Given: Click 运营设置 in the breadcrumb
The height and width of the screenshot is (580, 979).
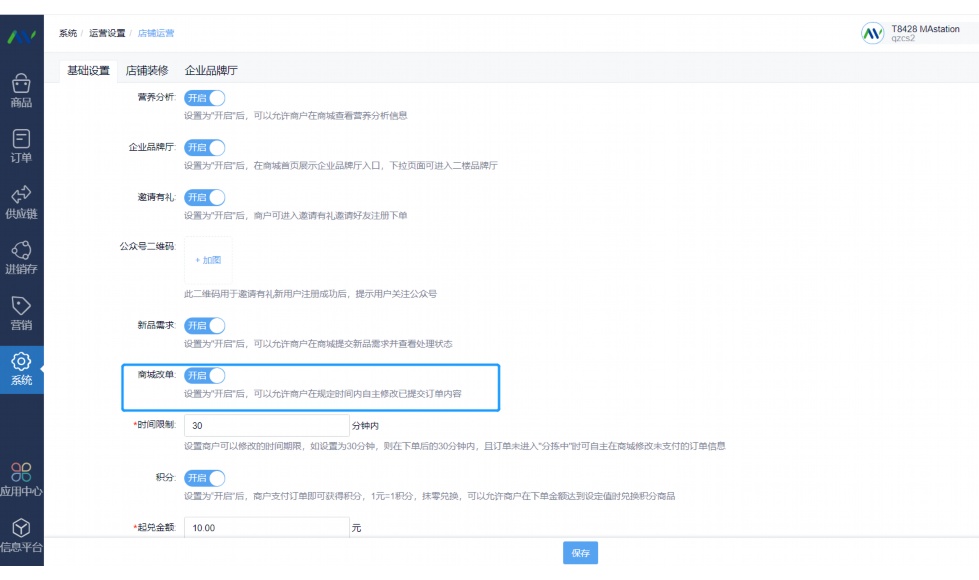Looking at the screenshot, I should pos(107,34).
